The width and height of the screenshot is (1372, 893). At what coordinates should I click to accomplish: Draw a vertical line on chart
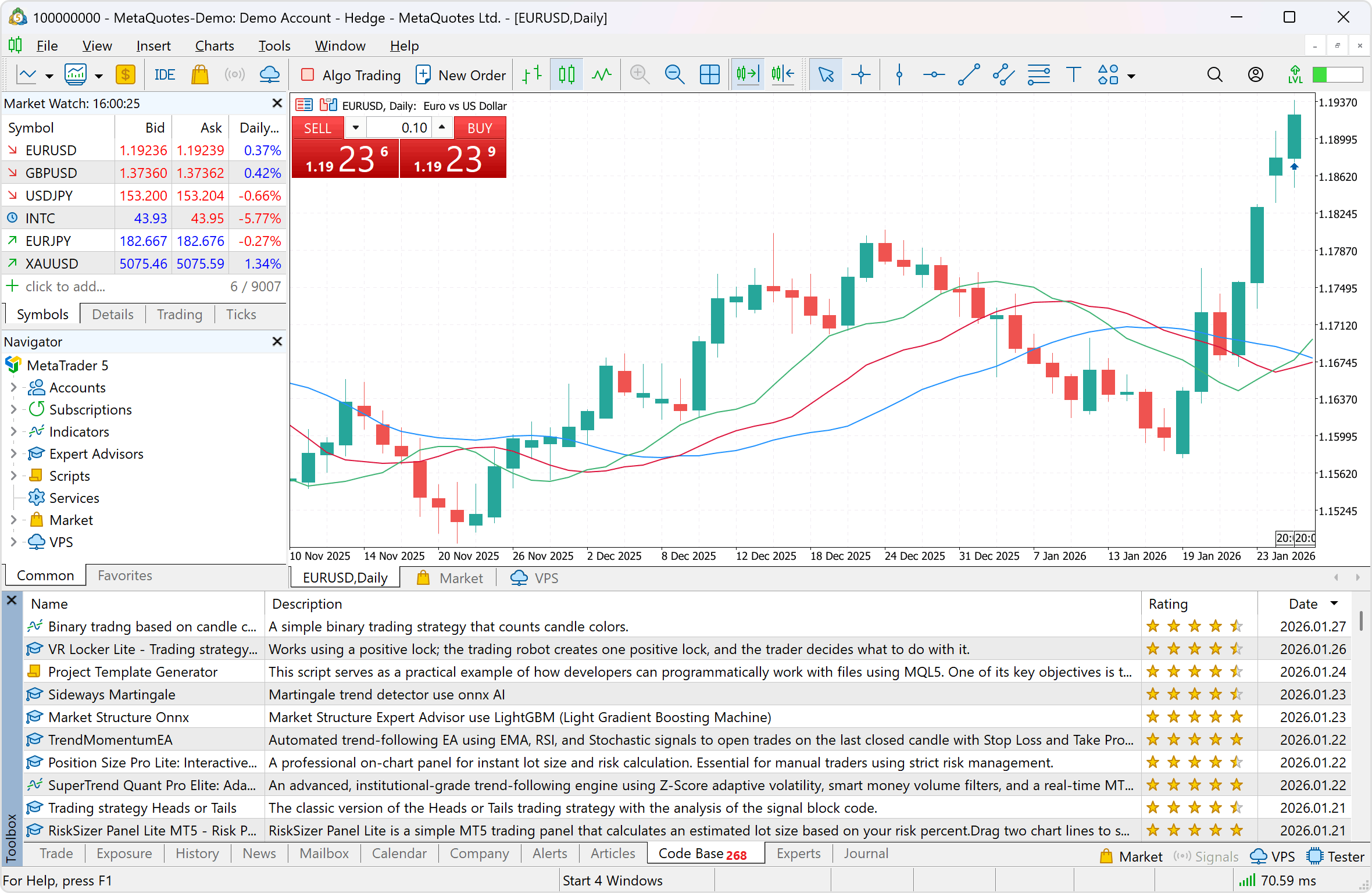pyautogui.click(x=899, y=75)
